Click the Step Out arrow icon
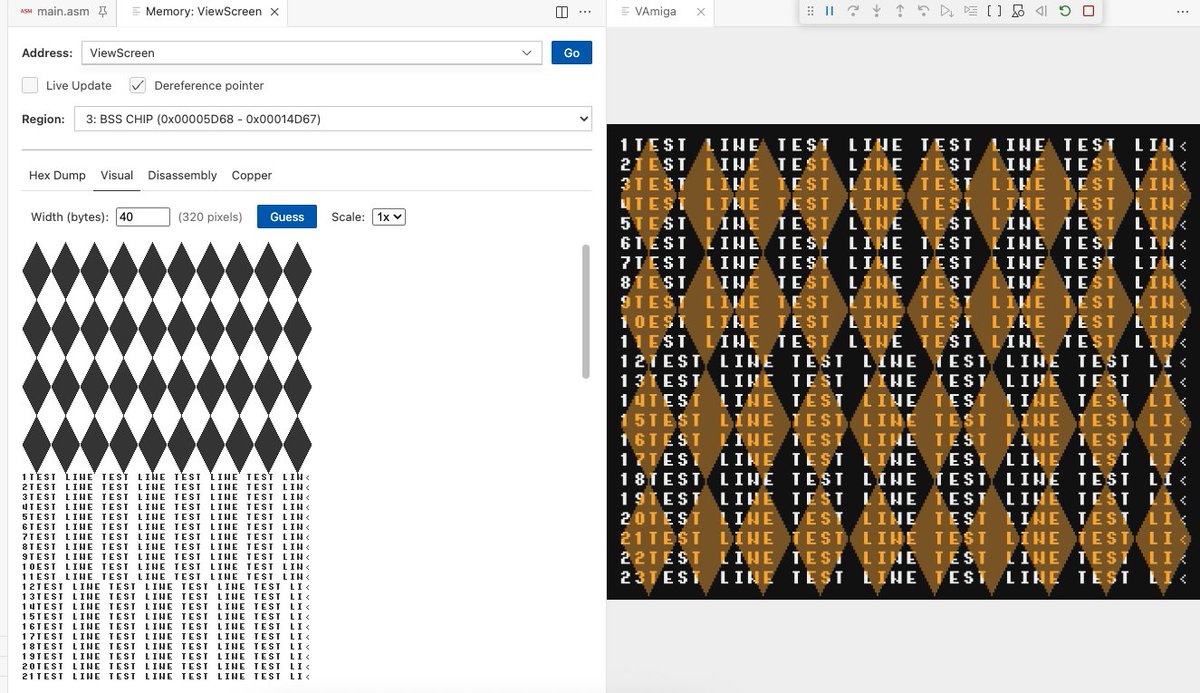Image resolution: width=1200 pixels, height=693 pixels. [x=900, y=11]
